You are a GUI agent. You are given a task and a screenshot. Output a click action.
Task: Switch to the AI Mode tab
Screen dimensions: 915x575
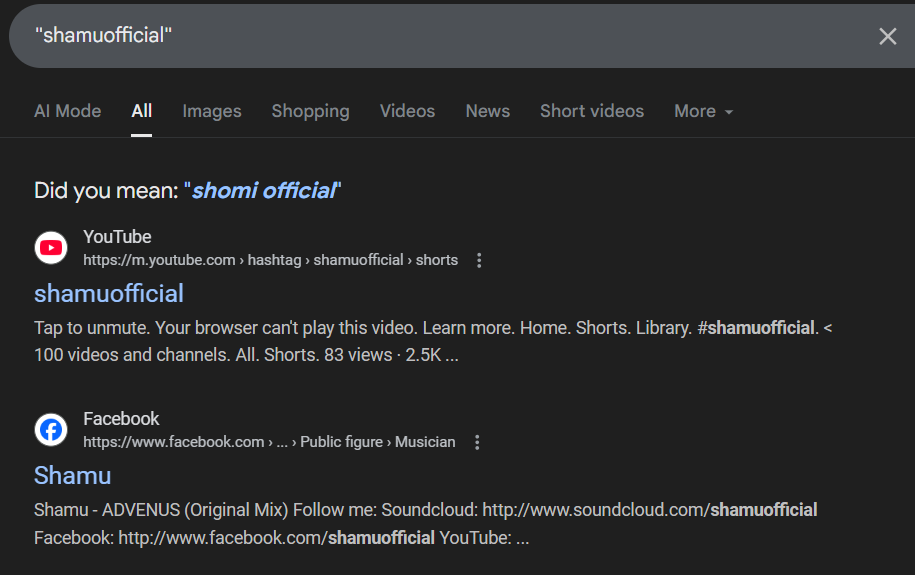[68, 111]
